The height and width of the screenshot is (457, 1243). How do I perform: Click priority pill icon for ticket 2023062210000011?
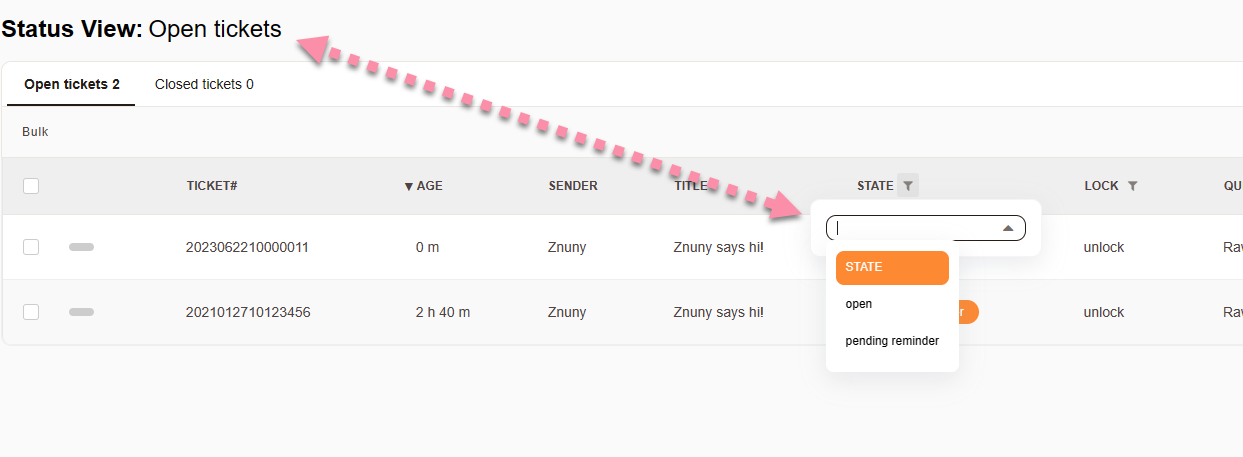coord(81,247)
